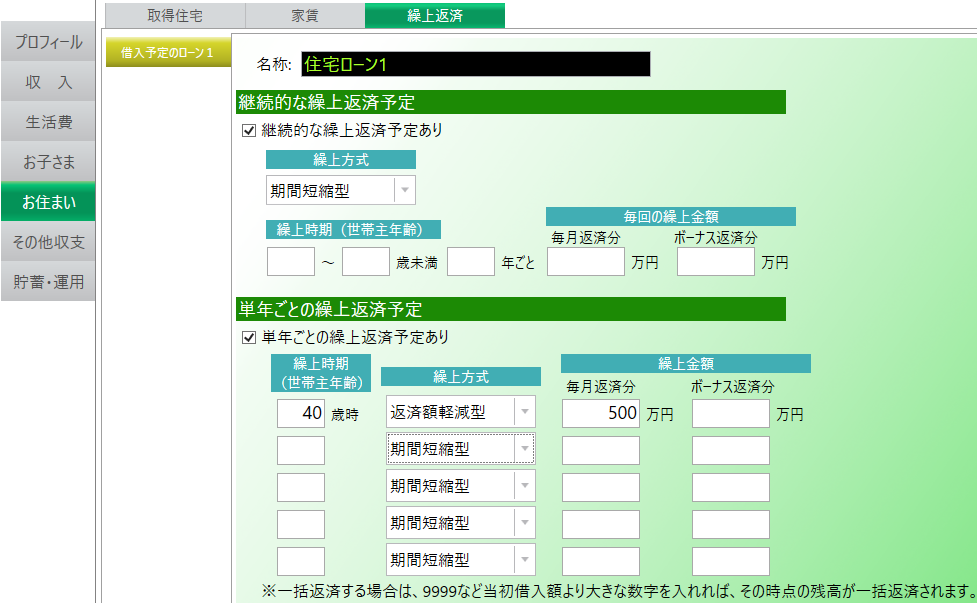Switch to the 取得住宅 tab

pos(175,16)
